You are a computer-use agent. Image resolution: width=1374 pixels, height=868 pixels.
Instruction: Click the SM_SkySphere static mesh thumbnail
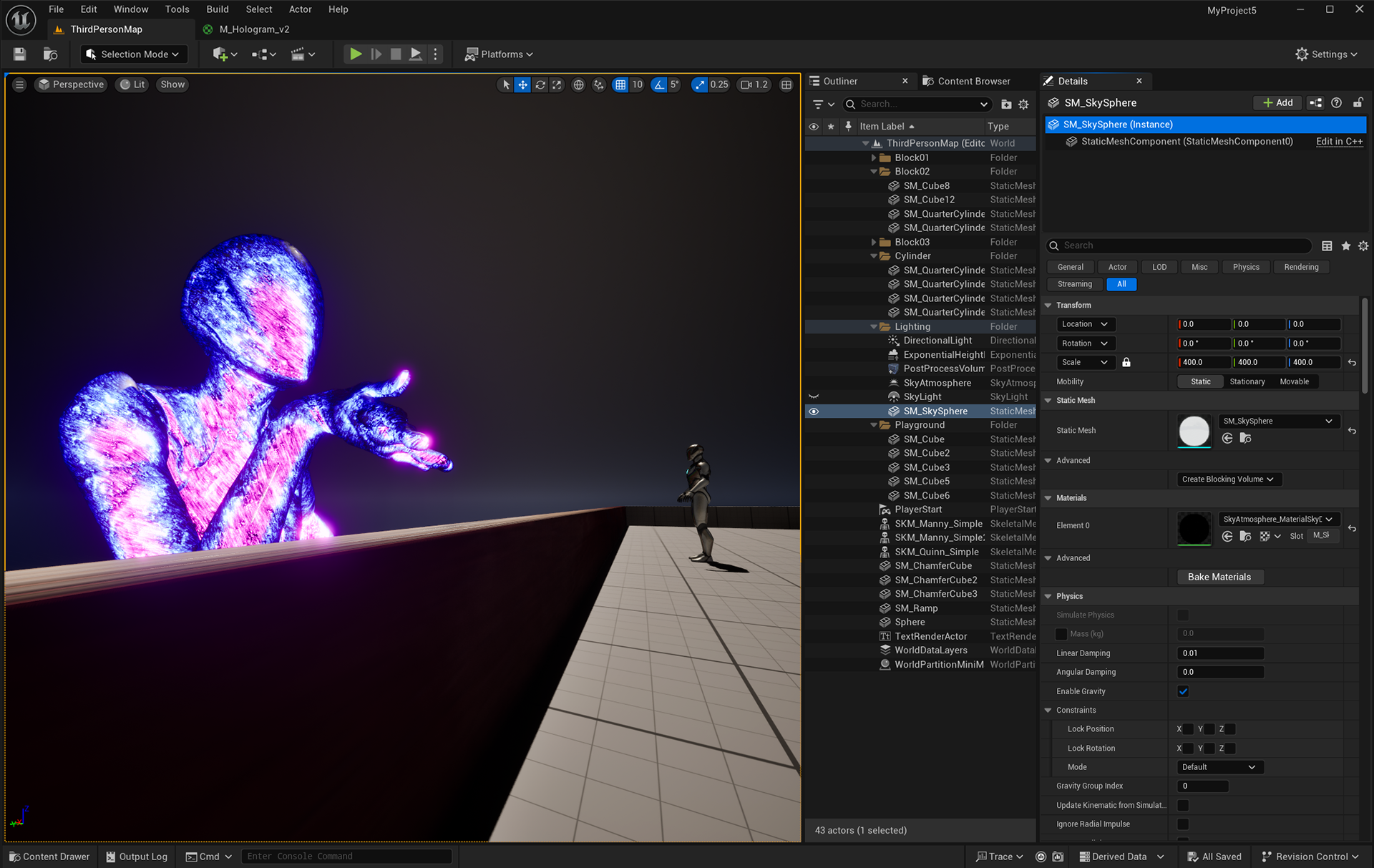pos(1194,431)
